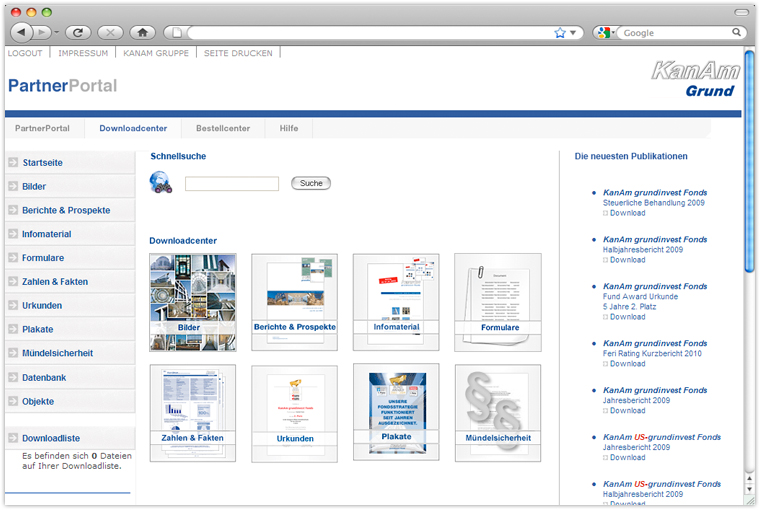
Task: Reload the page with the refresh button
Action: 77,32
